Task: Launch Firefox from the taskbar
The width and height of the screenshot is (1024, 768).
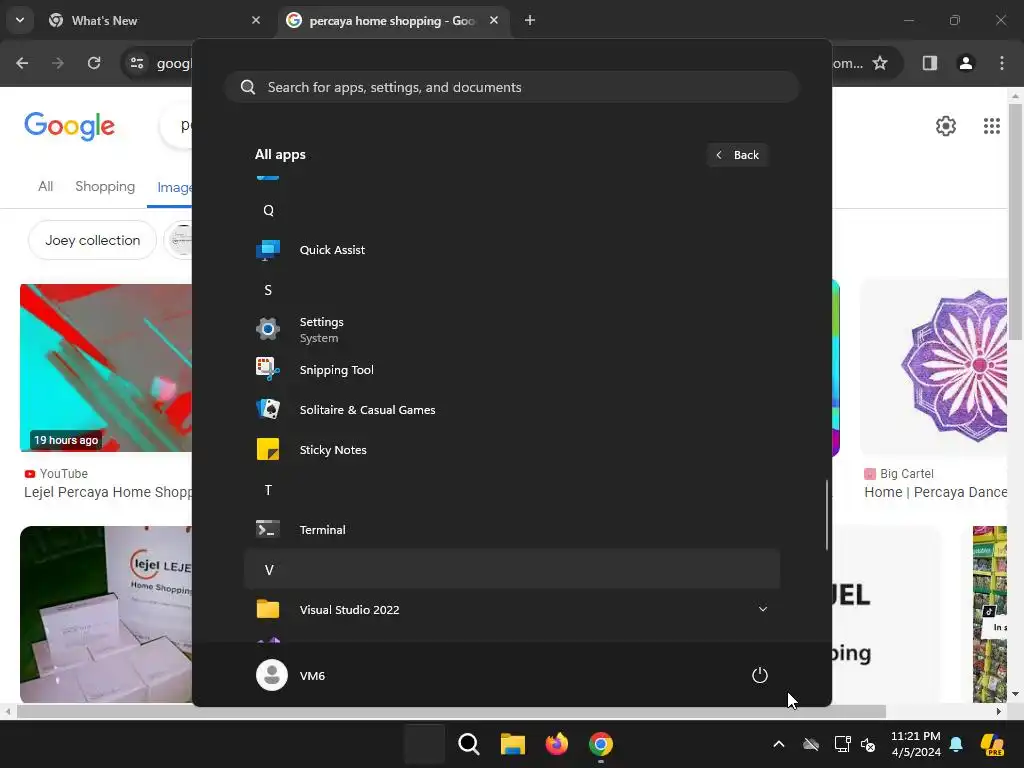Action: tap(556, 744)
